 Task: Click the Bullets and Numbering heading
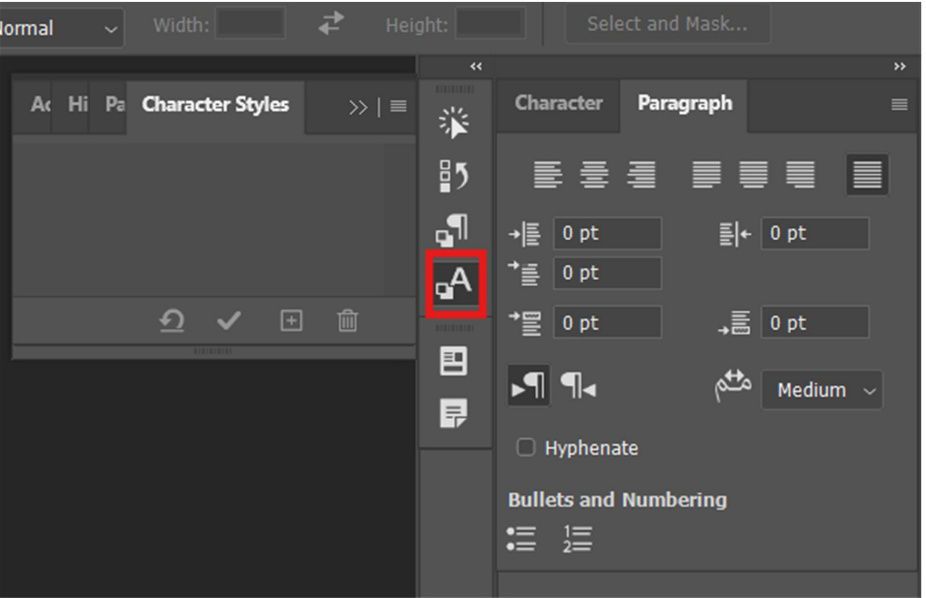pos(618,499)
